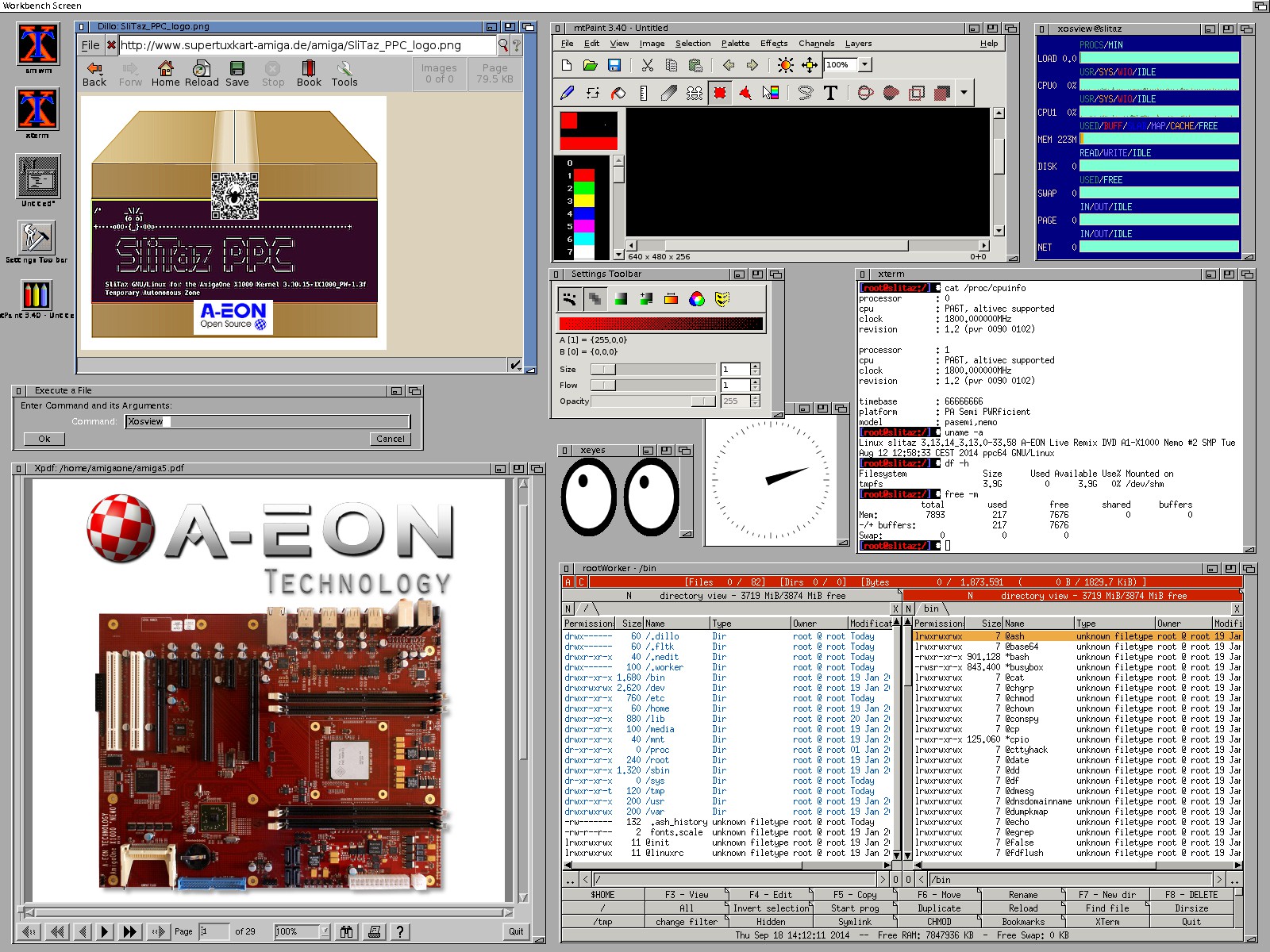Viewport: 1270px width, 952px height.
Task: Click the Dillo Reload icon
Action: coord(202,74)
